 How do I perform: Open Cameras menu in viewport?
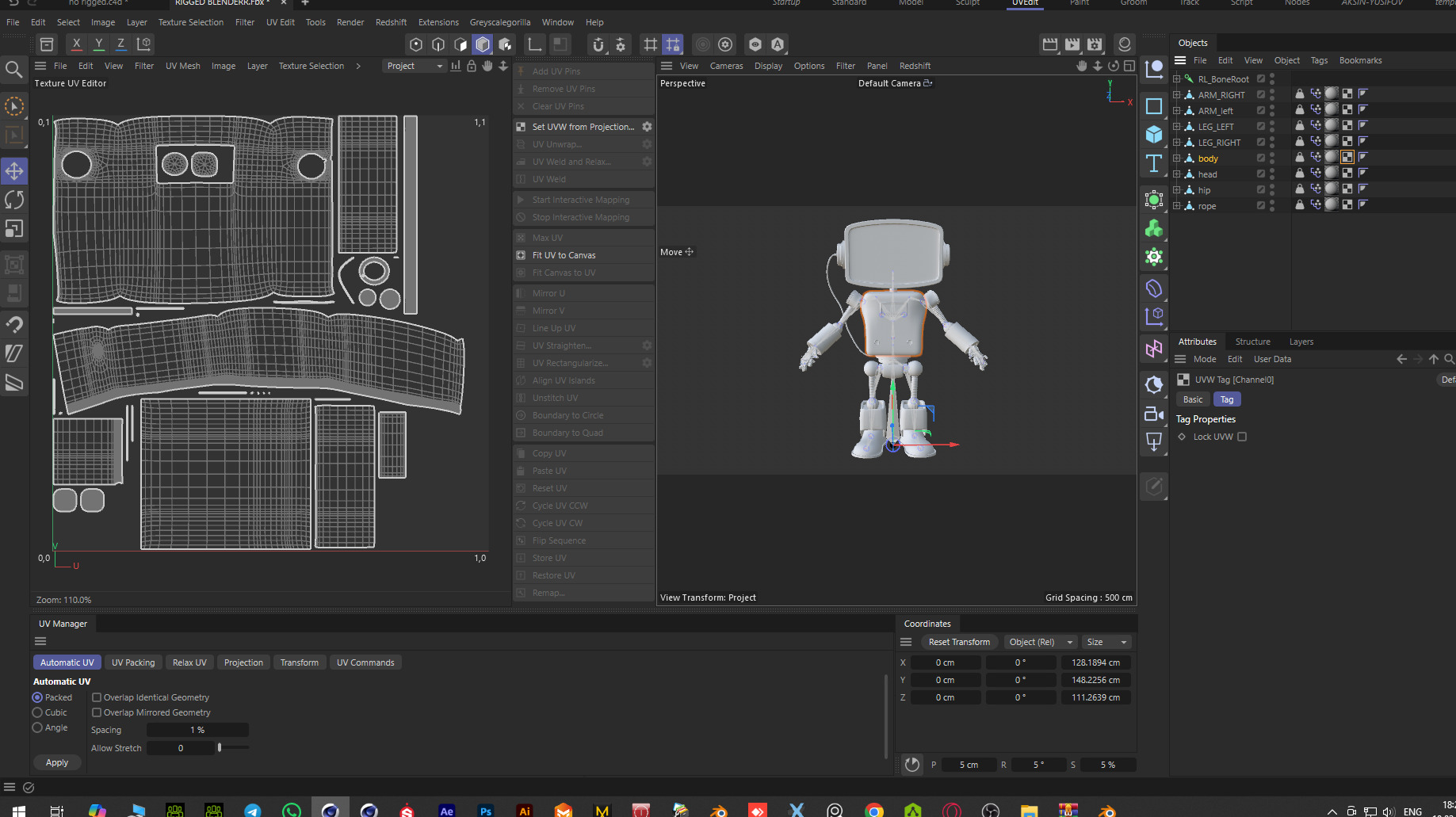pyautogui.click(x=726, y=66)
